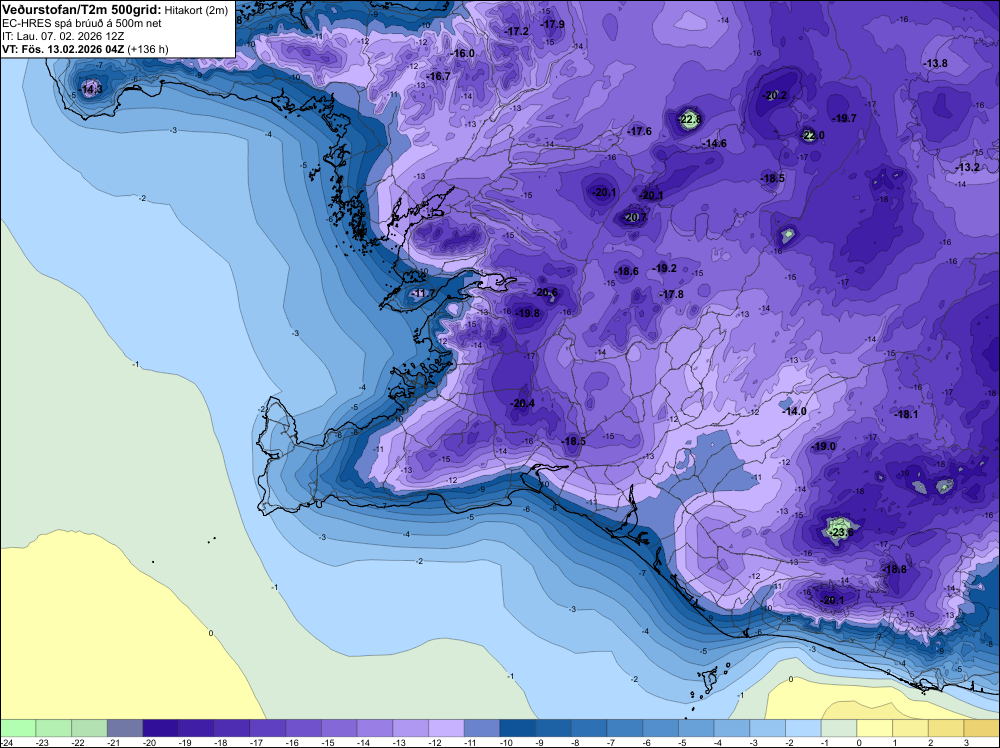Click the -20.7 temperature label

tap(635, 217)
